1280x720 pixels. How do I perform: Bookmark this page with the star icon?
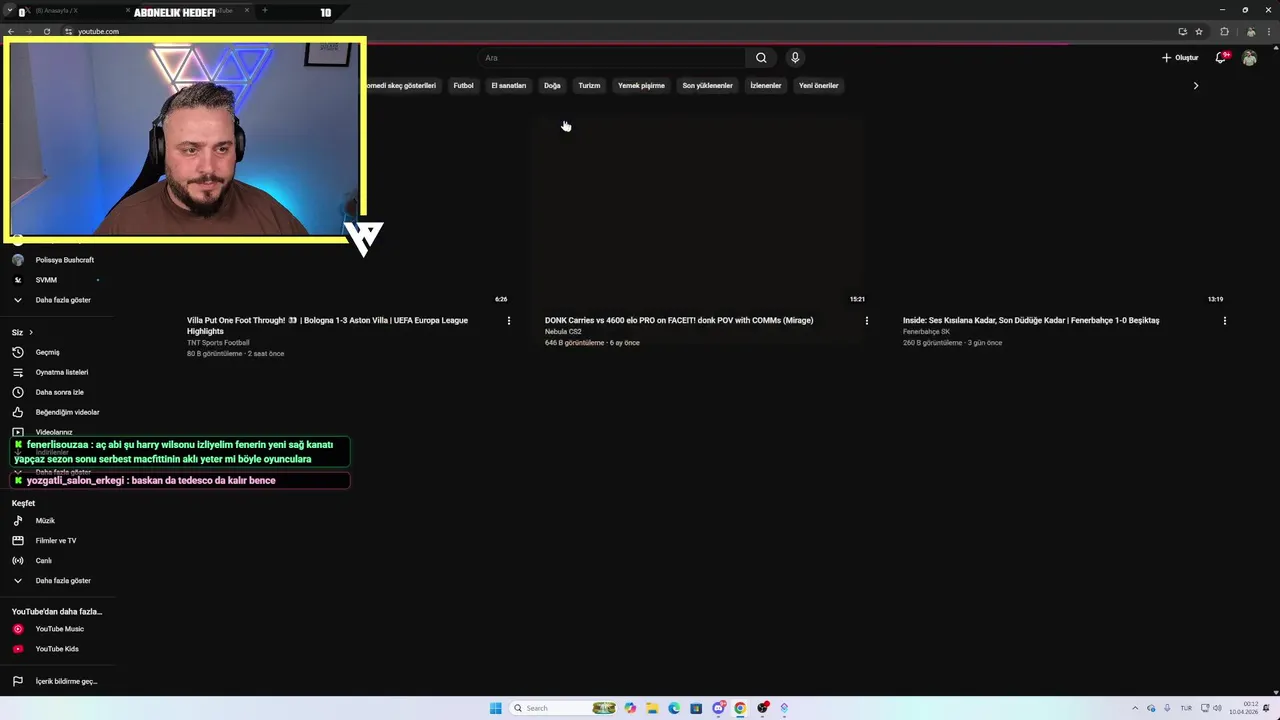(1199, 31)
